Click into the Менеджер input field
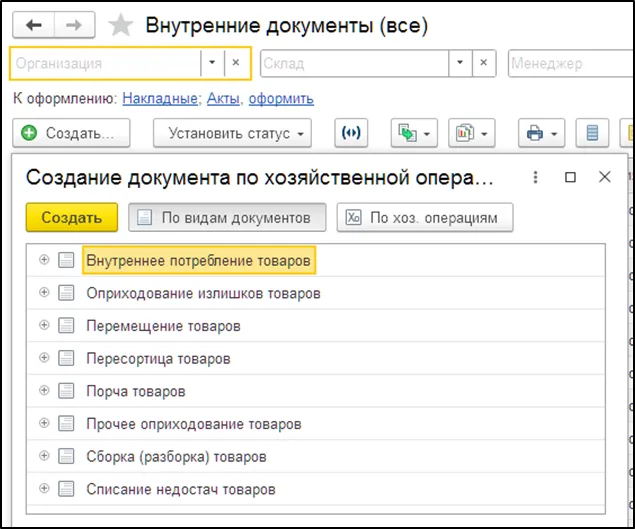Screen dimensions: 635x529 (x=571, y=63)
